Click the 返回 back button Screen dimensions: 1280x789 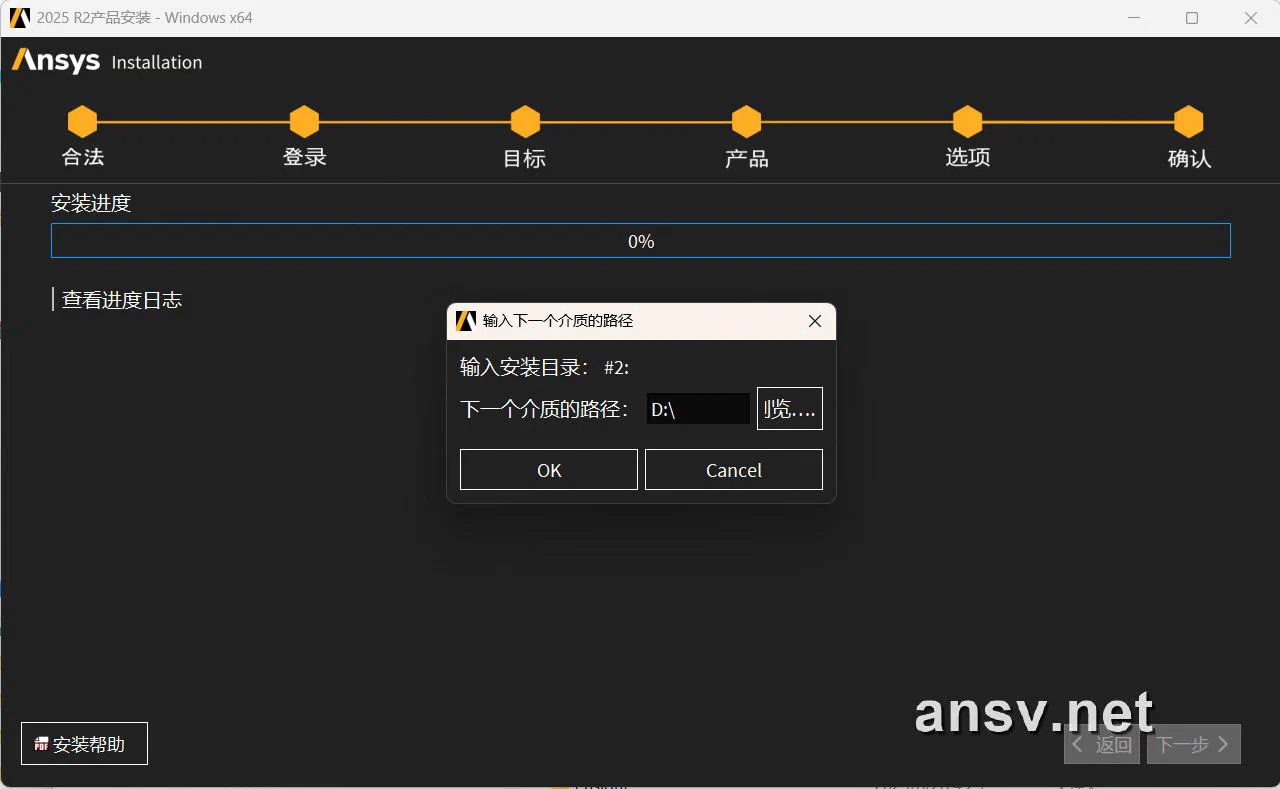click(1102, 744)
